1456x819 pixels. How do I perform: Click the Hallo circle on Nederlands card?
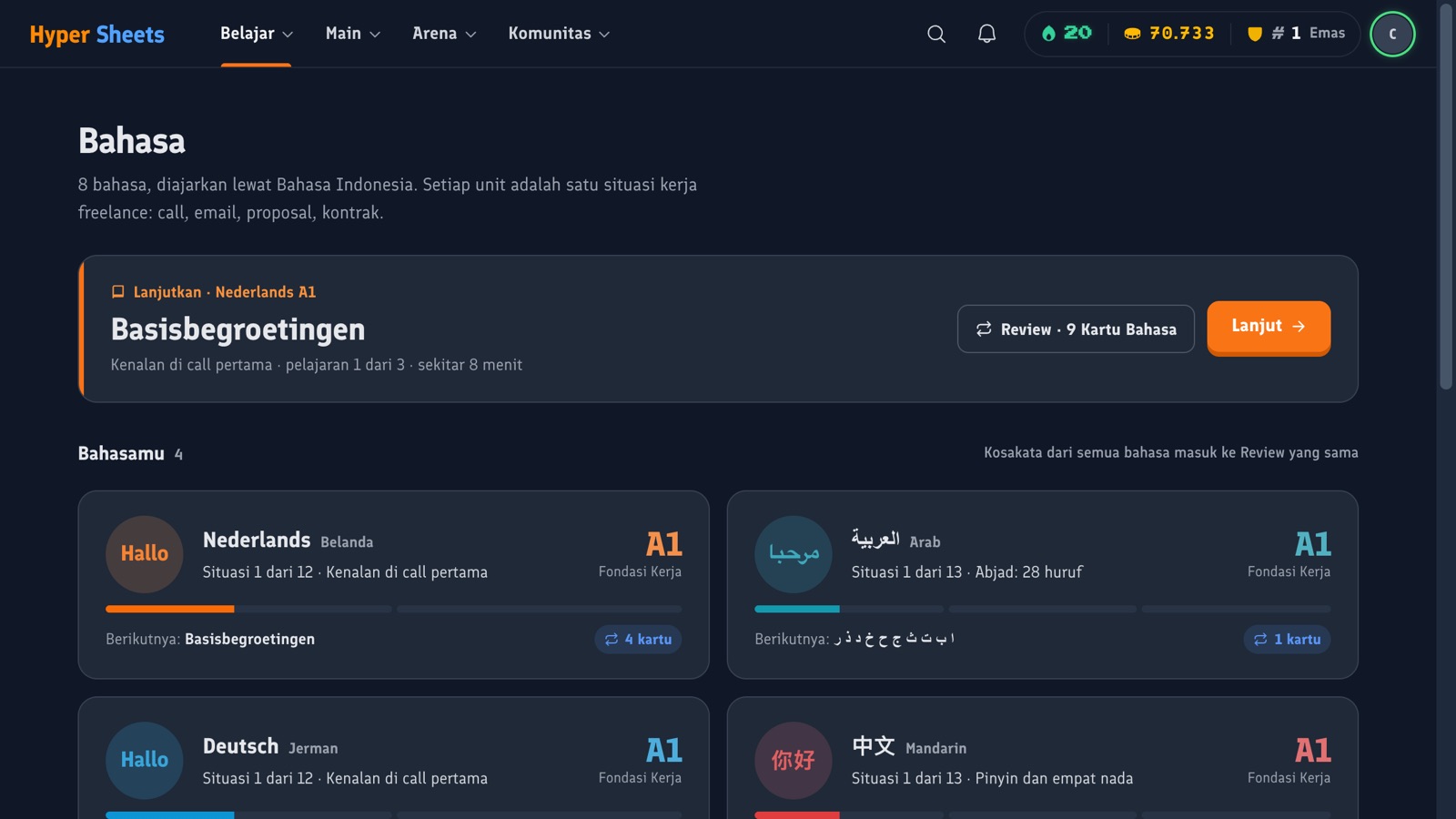pyautogui.click(x=145, y=554)
